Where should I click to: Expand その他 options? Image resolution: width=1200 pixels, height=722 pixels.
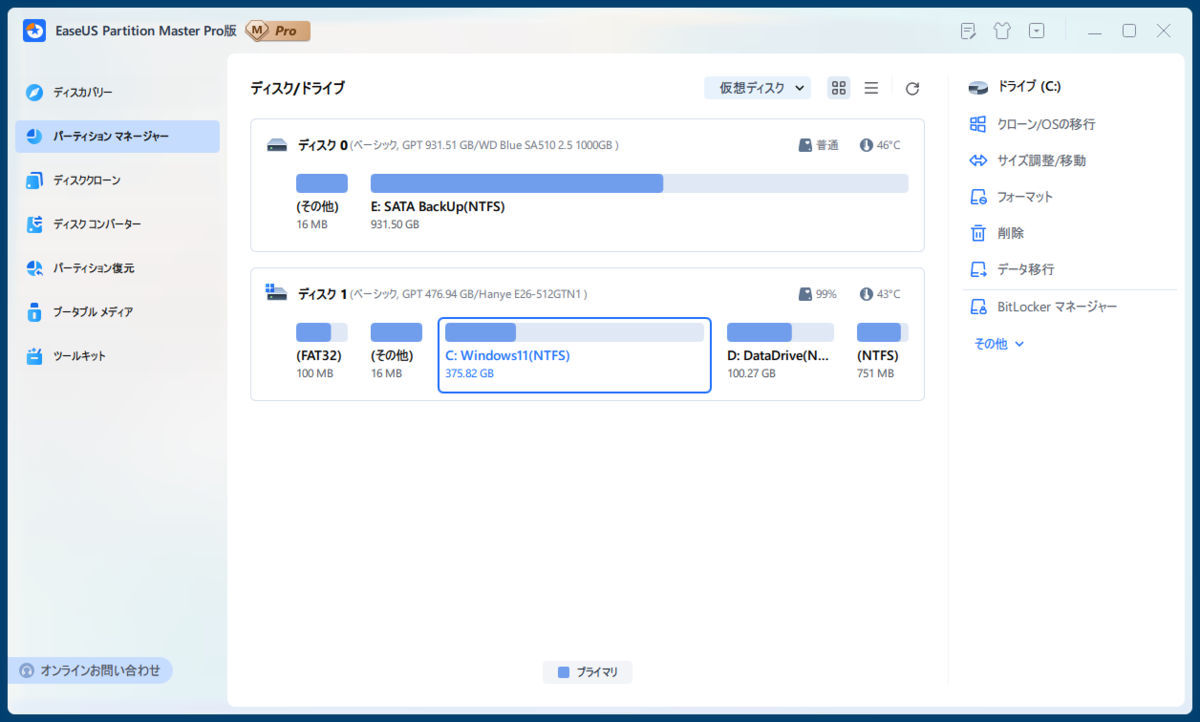point(999,343)
